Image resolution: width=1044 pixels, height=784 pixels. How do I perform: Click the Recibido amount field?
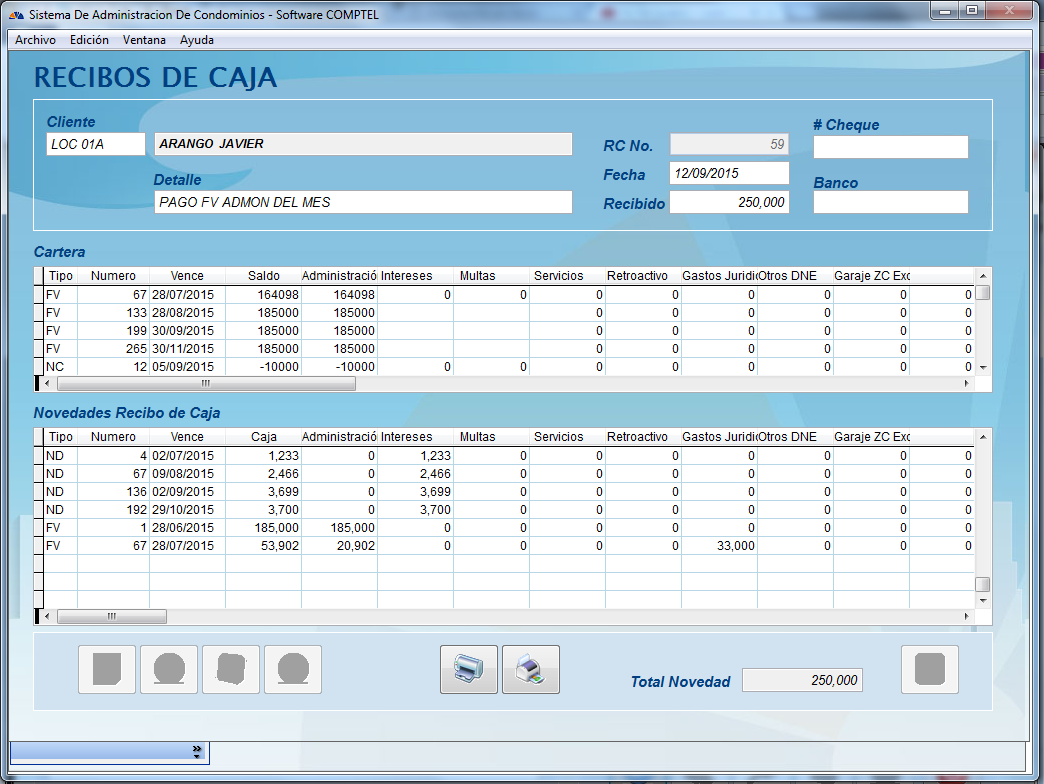click(730, 202)
